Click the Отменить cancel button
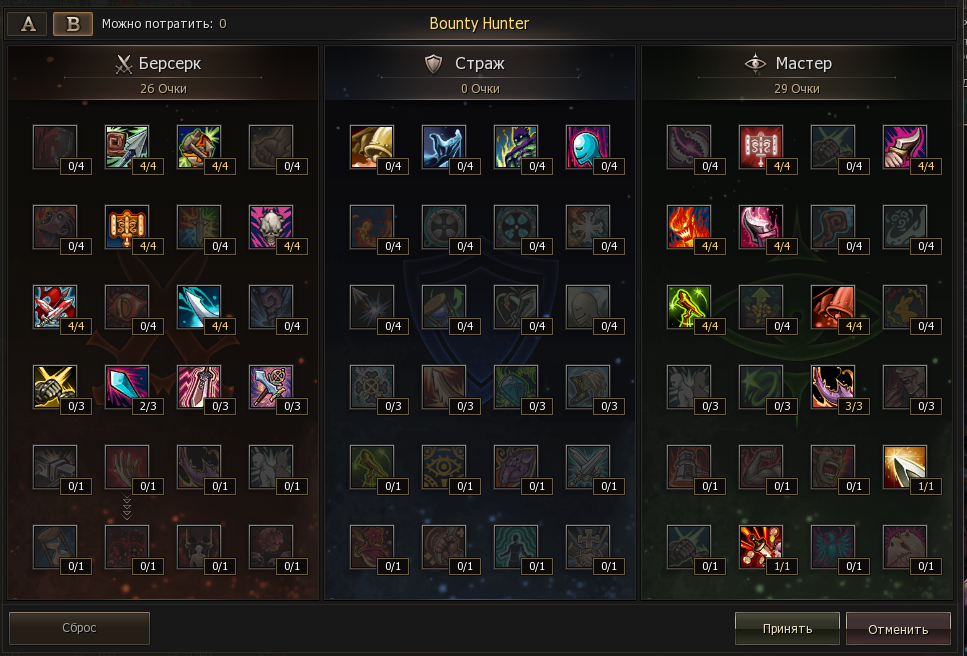Image resolution: width=967 pixels, height=656 pixels. (x=898, y=629)
